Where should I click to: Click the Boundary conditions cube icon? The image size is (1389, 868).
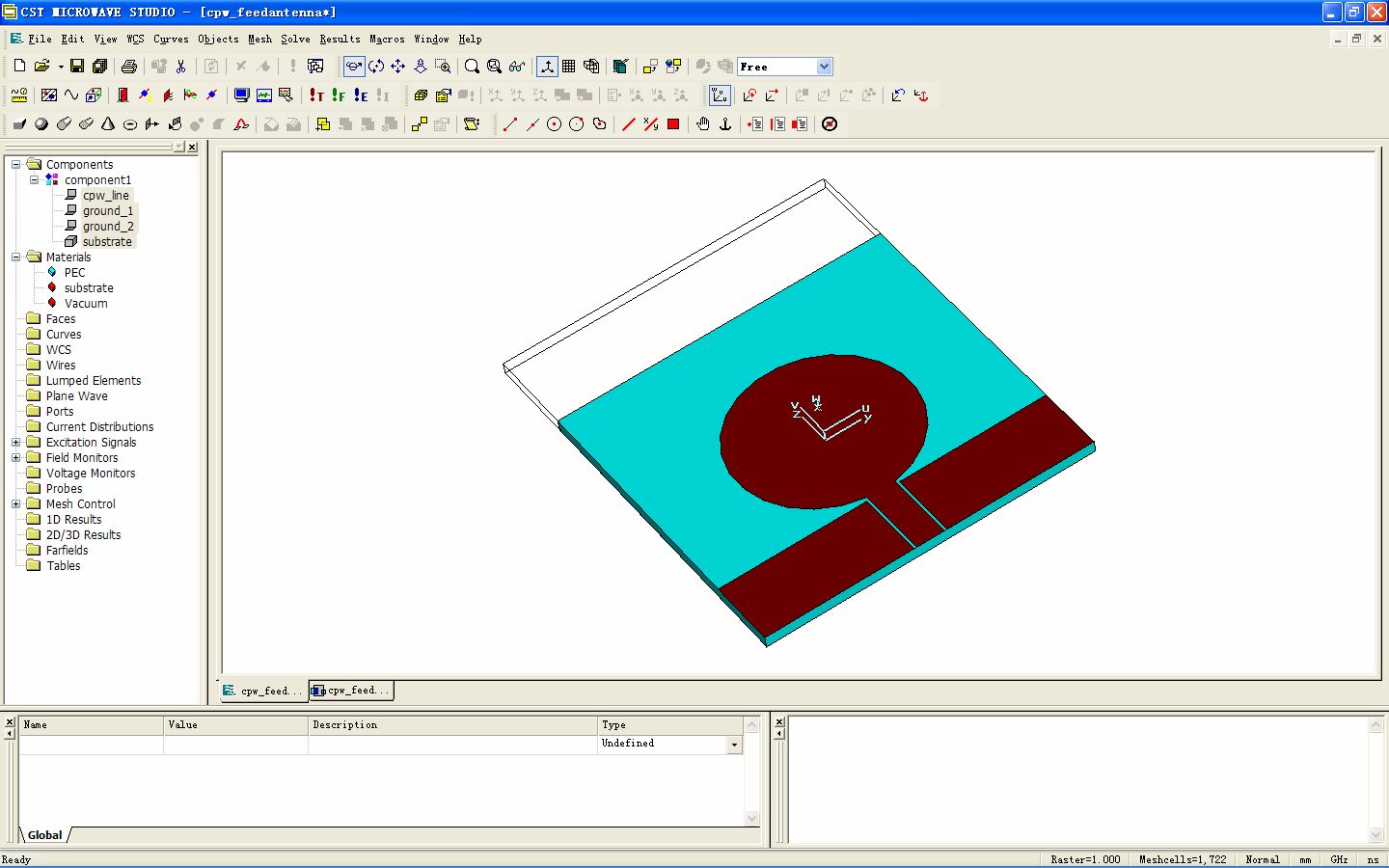coord(94,95)
